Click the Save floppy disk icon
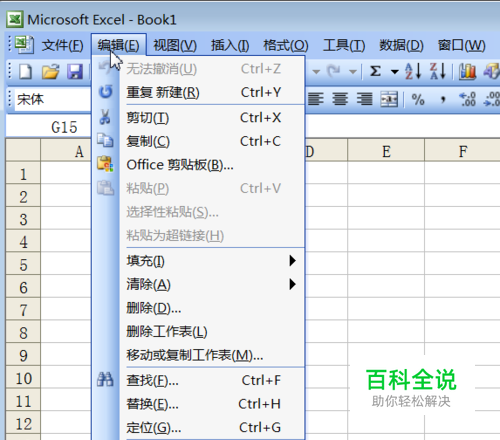The image size is (500, 440). 75,71
